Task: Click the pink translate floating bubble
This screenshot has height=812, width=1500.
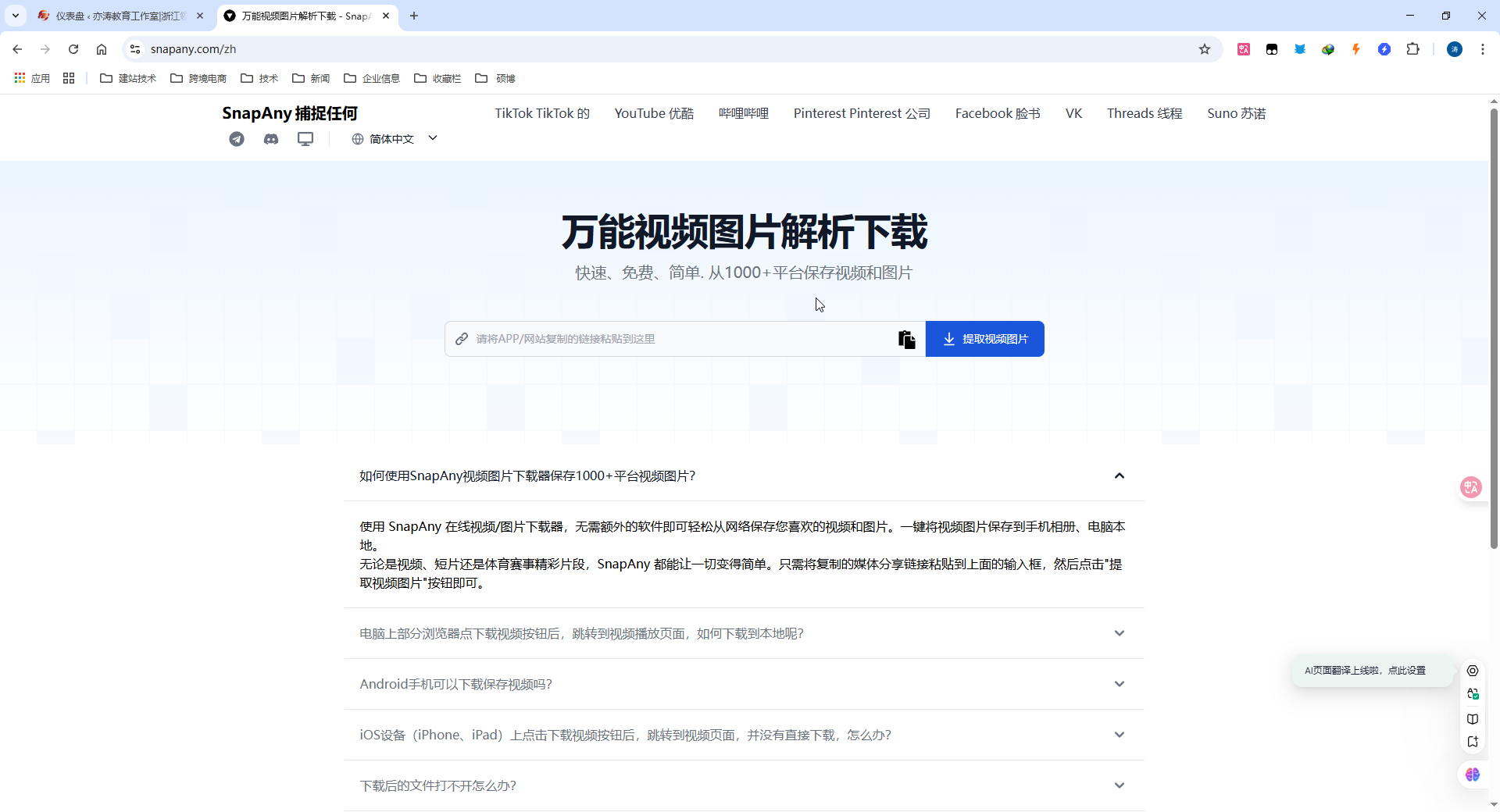Action: tap(1471, 487)
